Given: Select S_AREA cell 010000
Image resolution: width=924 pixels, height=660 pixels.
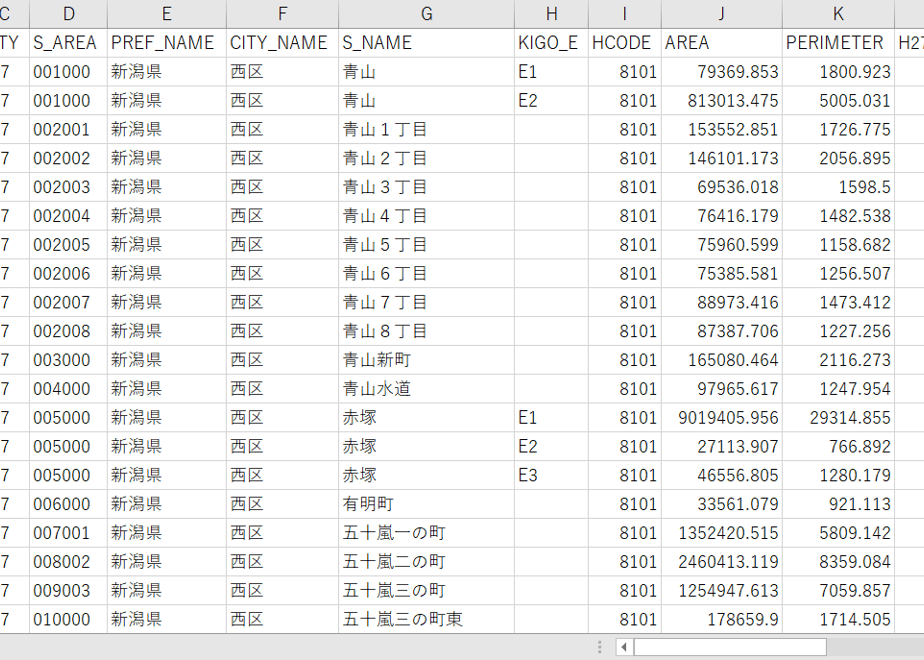Looking at the screenshot, I should click(68, 620).
